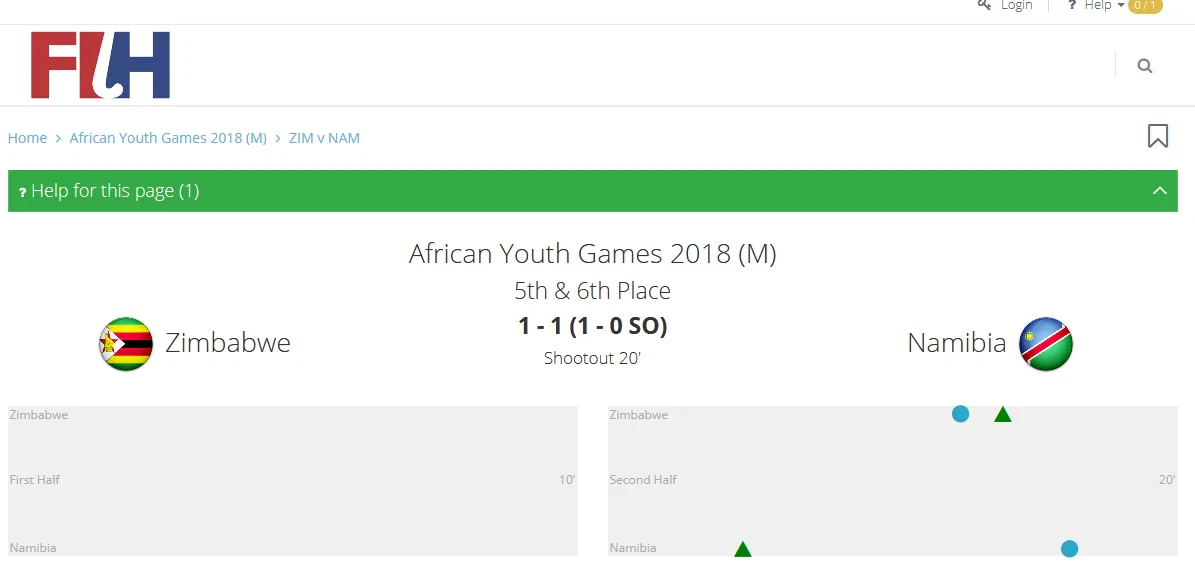Click the 0/1 help counter badge

click(x=1146, y=5)
